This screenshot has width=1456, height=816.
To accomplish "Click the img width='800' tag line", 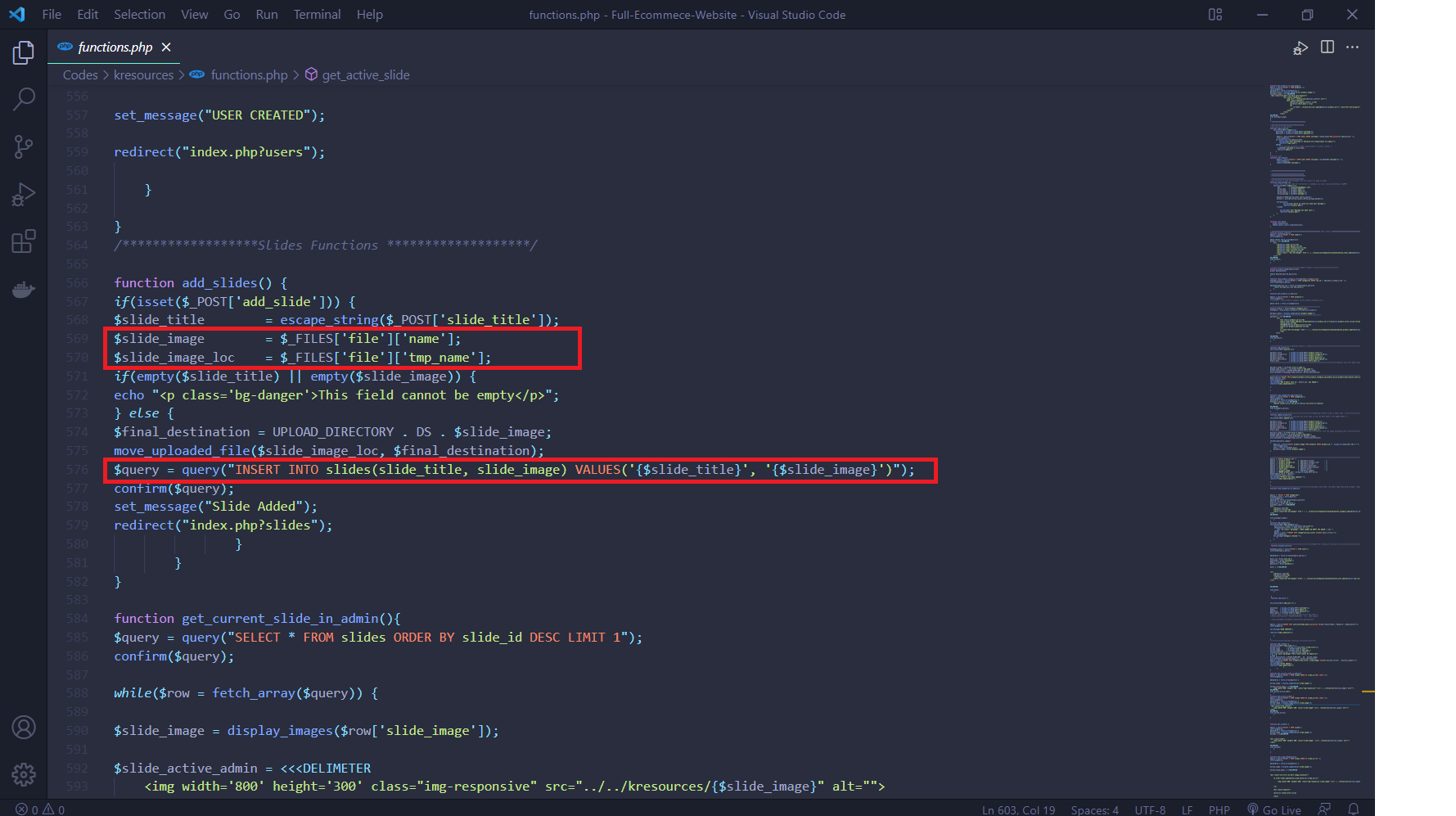I will click(515, 787).
